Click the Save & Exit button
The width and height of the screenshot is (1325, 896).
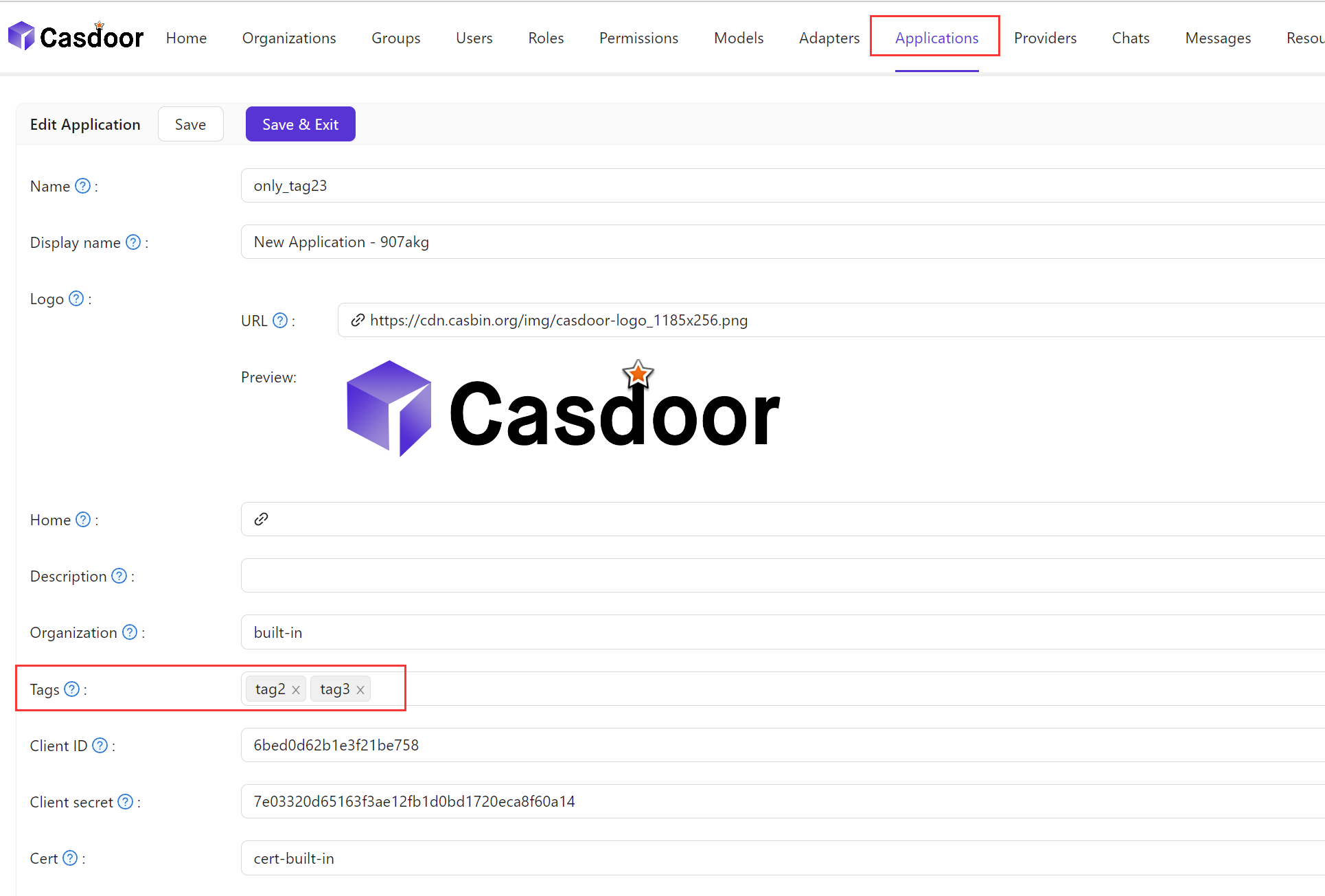tap(300, 124)
